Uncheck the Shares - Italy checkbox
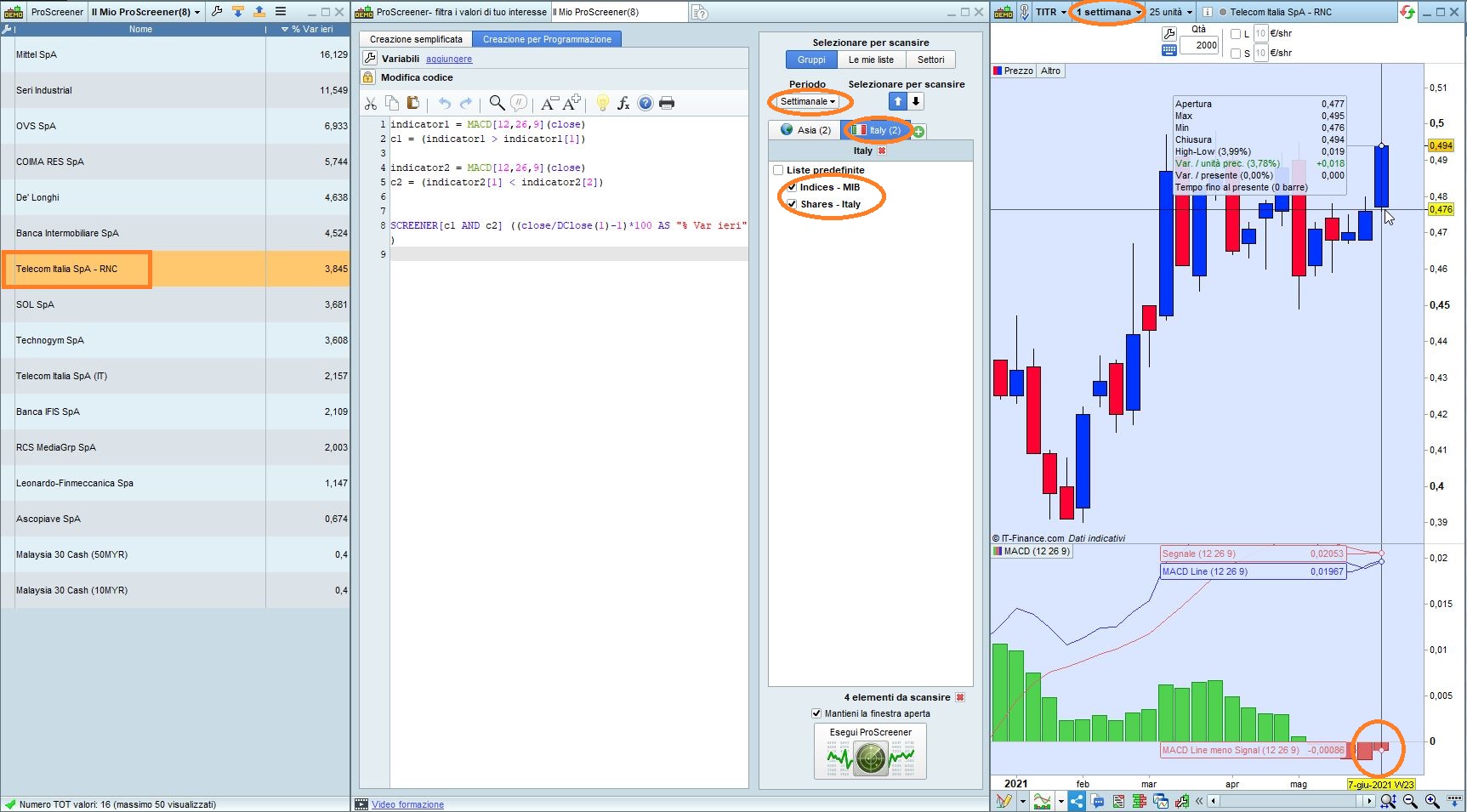The image size is (1467, 812). [792, 204]
